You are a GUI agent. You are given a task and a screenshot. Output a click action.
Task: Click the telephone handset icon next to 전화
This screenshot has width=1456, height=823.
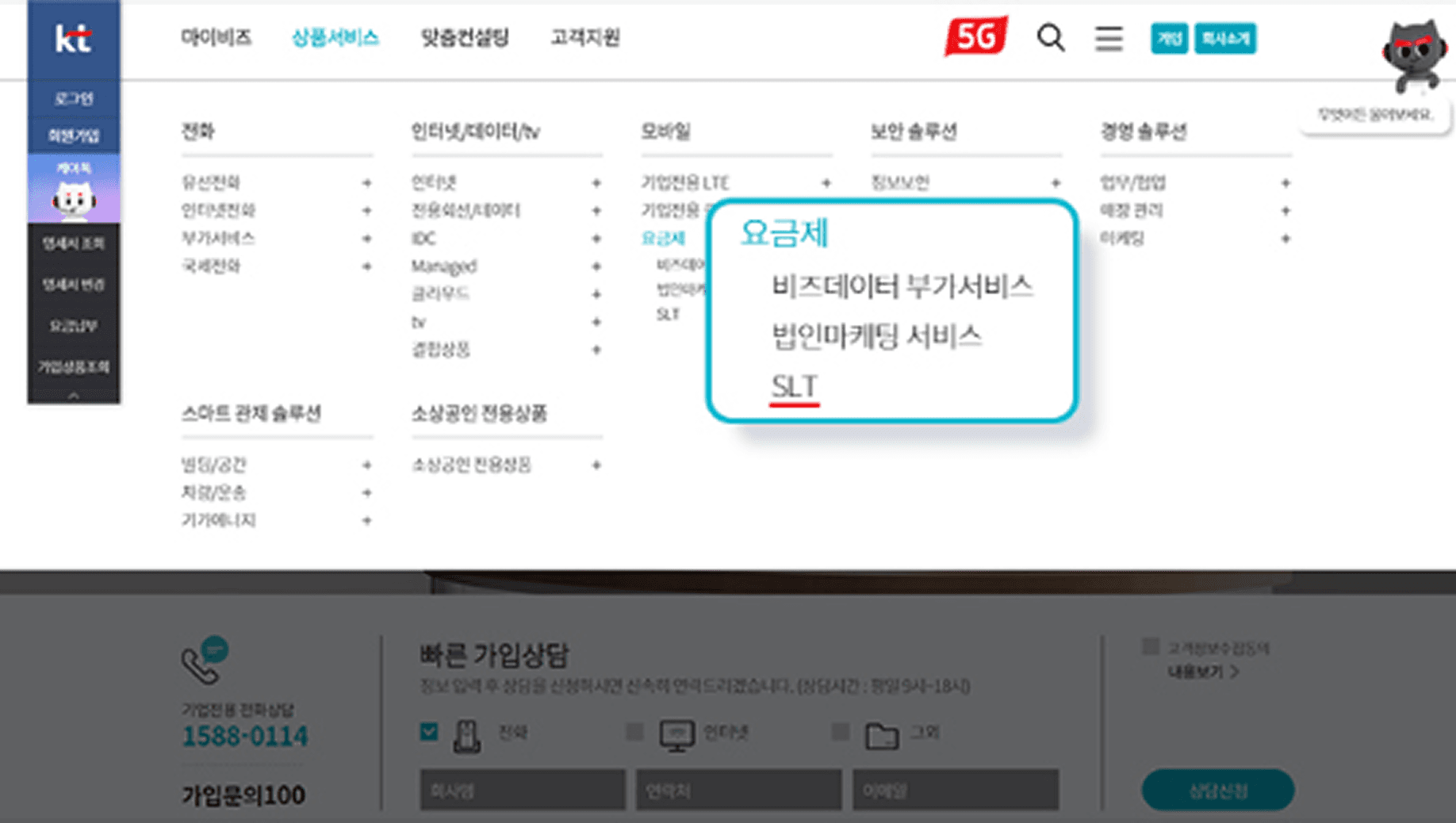point(466,735)
